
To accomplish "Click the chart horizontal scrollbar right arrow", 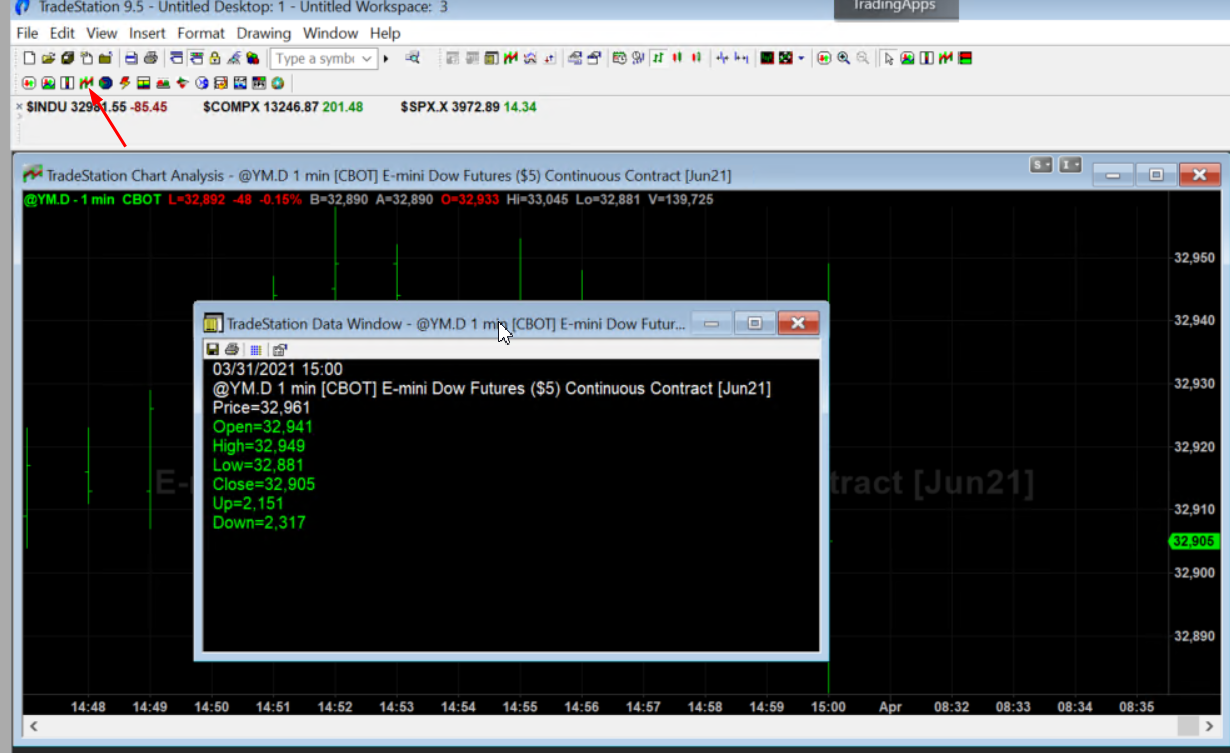I will (x=1186, y=725).
